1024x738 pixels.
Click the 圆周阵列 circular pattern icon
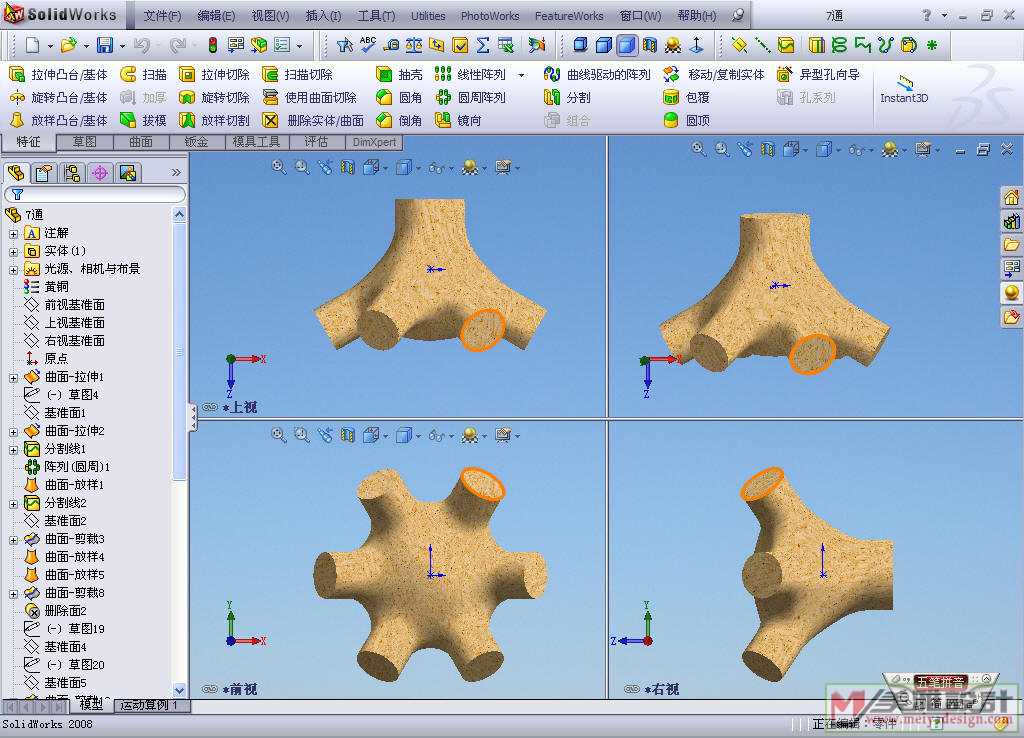(443, 97)
